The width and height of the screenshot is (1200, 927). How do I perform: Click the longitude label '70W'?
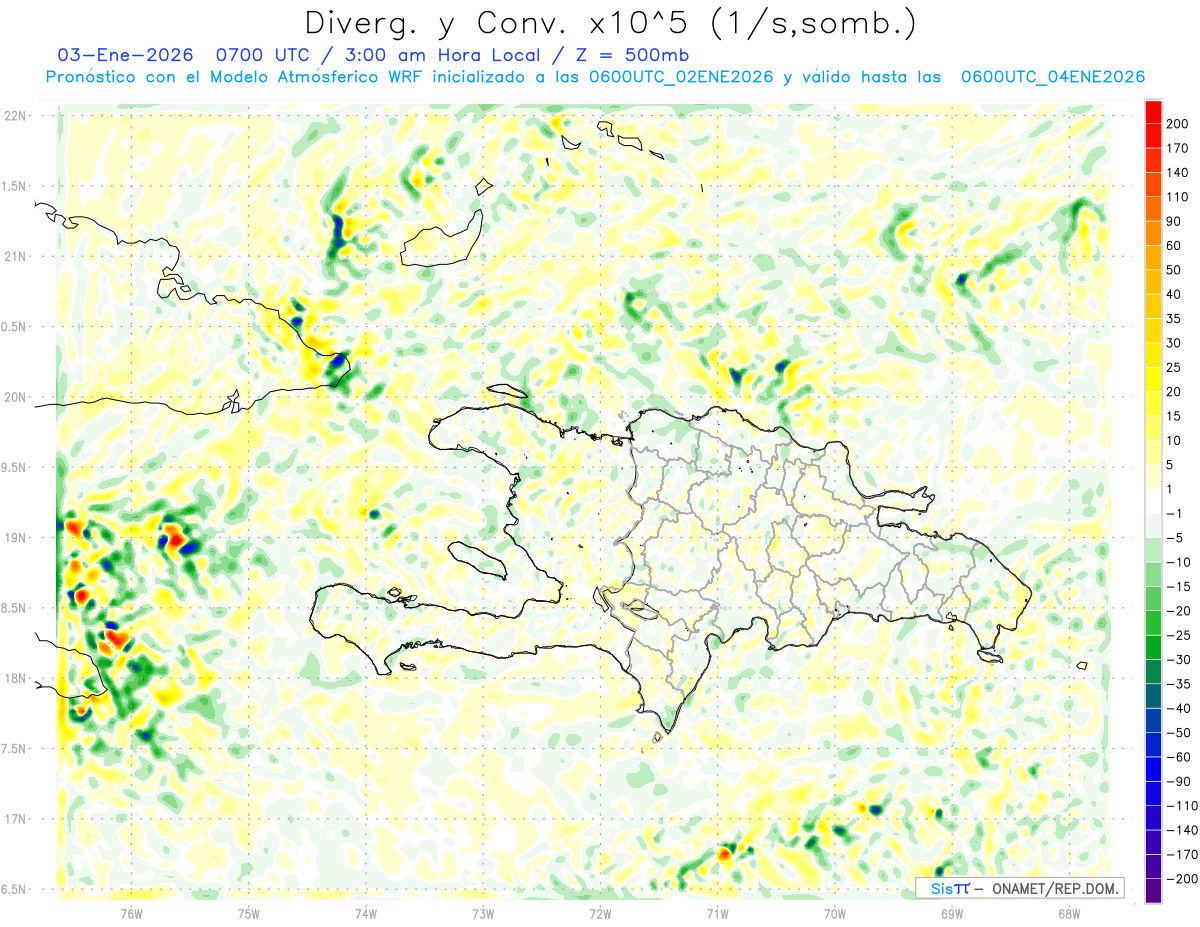point(835,913)
